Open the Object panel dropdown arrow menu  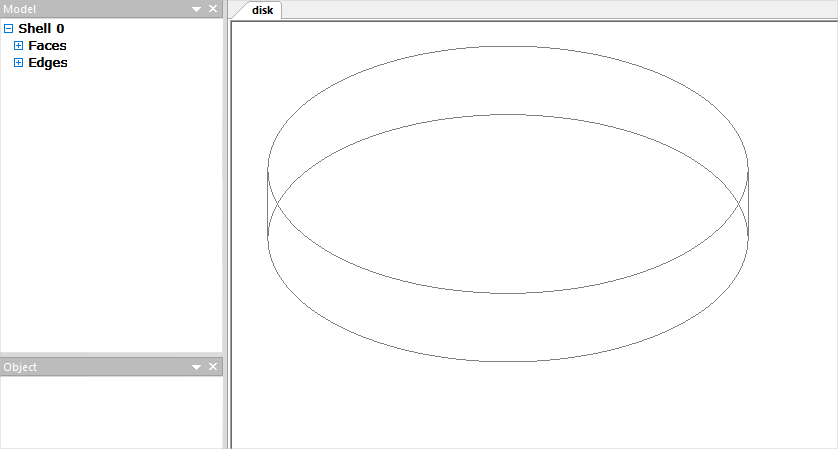tap(197, 368)
